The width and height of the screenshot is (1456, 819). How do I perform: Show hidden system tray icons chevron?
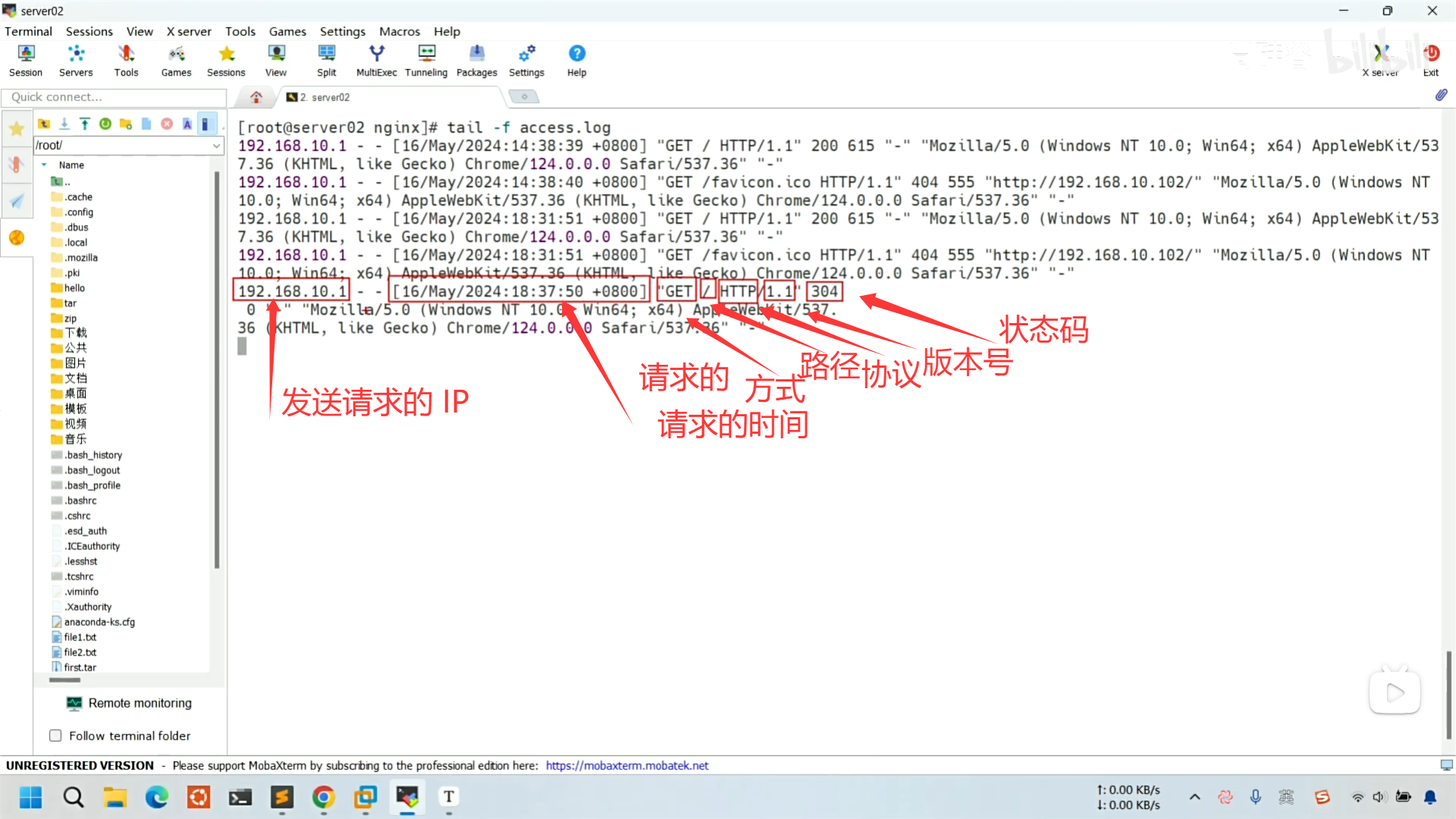1194,797
